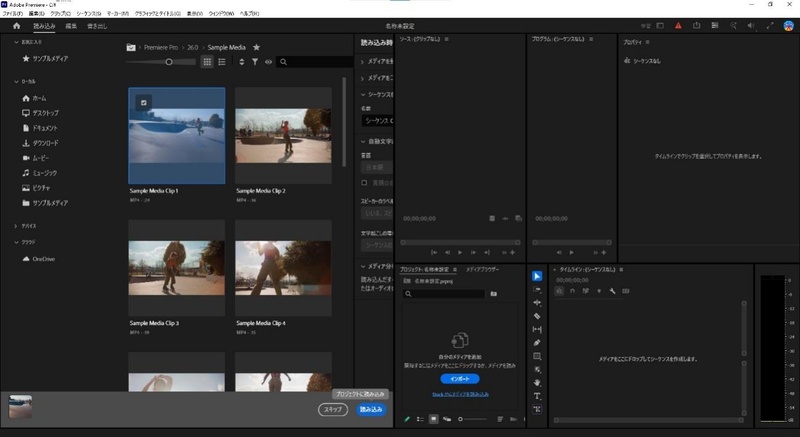
Task: Click the audio speaker icon in header
Action: coord(751,25)
